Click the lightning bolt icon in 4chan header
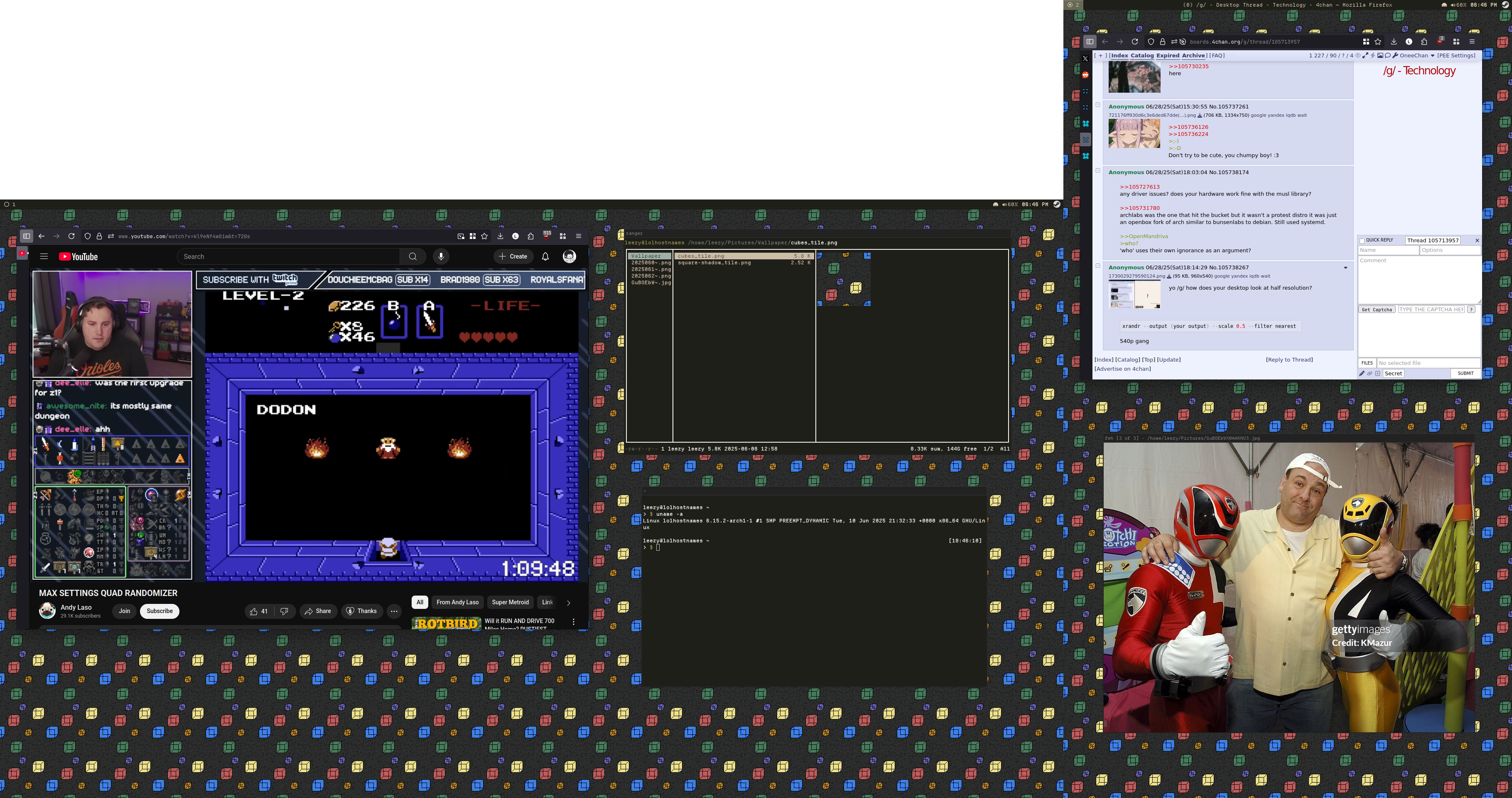 (1372, 56)
